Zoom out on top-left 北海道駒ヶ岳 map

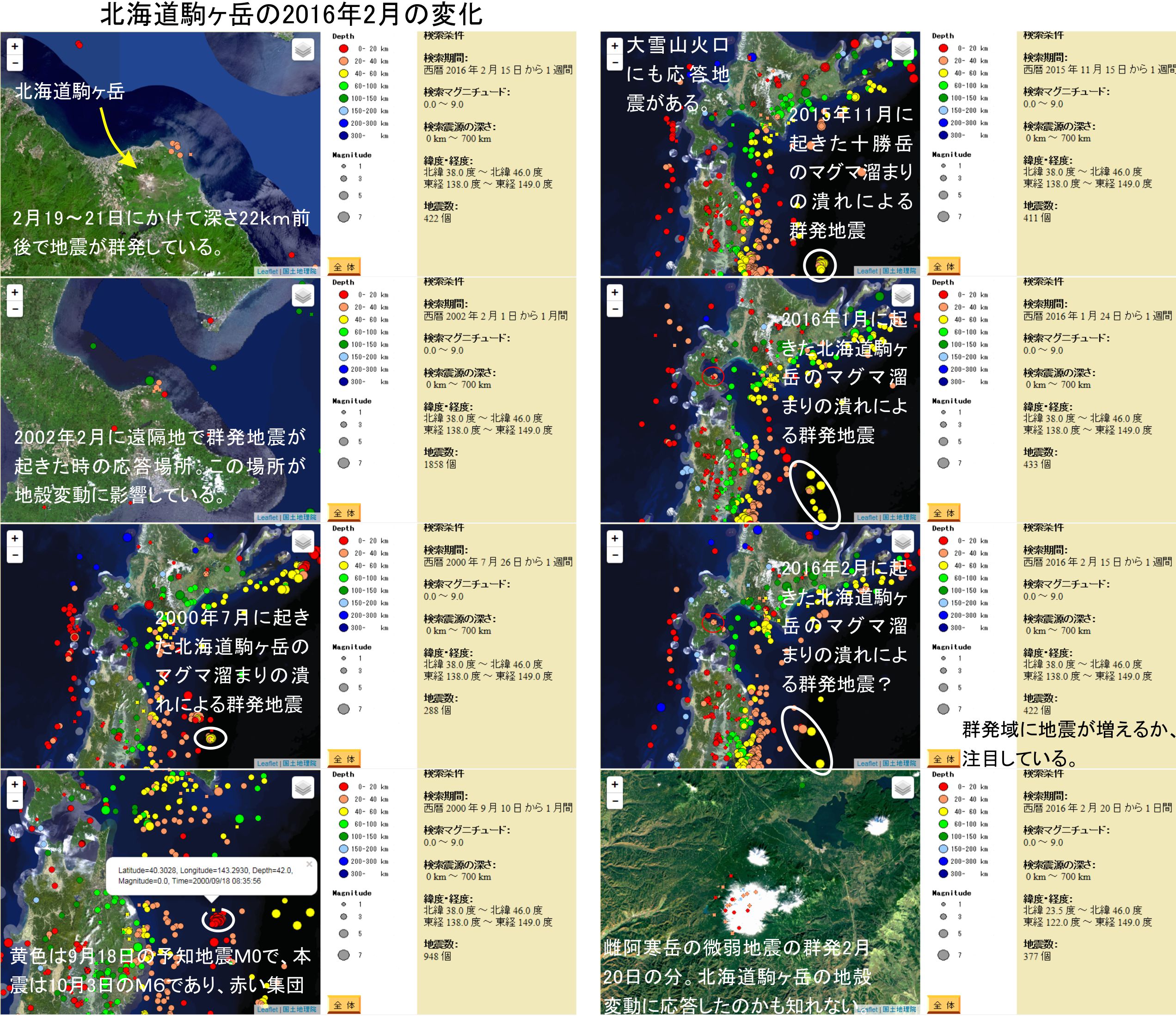point(15,63)
